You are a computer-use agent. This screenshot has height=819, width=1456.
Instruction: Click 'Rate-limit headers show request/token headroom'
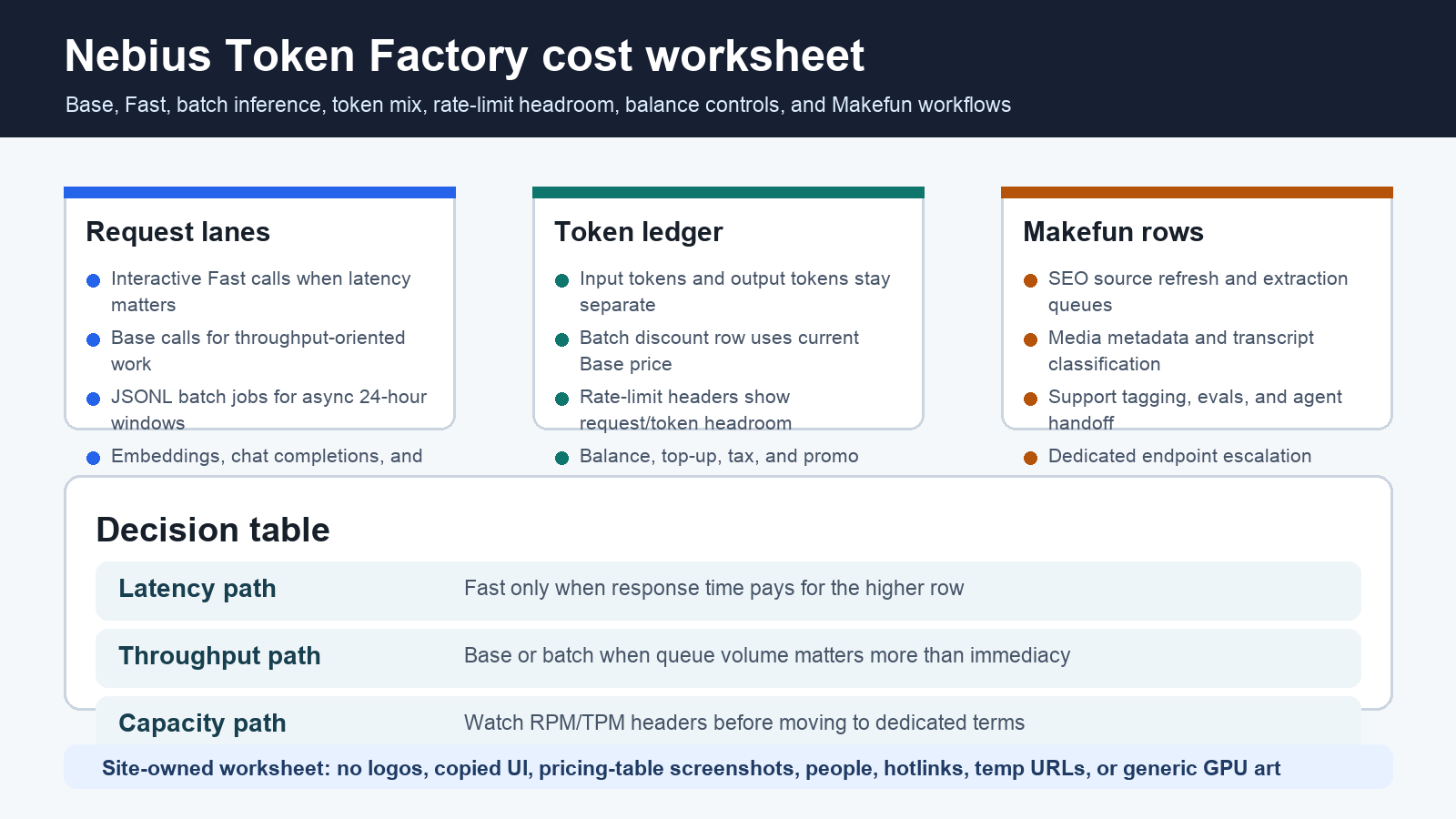pyautogui.click(x=685, y=409)
